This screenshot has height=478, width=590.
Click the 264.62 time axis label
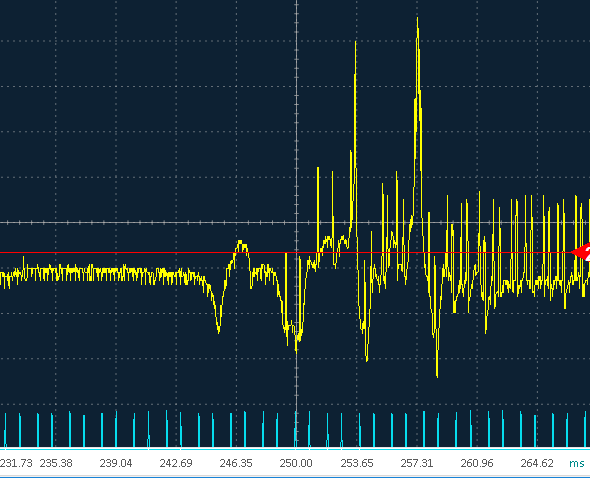pyautogui.click(x=537, y=463)
